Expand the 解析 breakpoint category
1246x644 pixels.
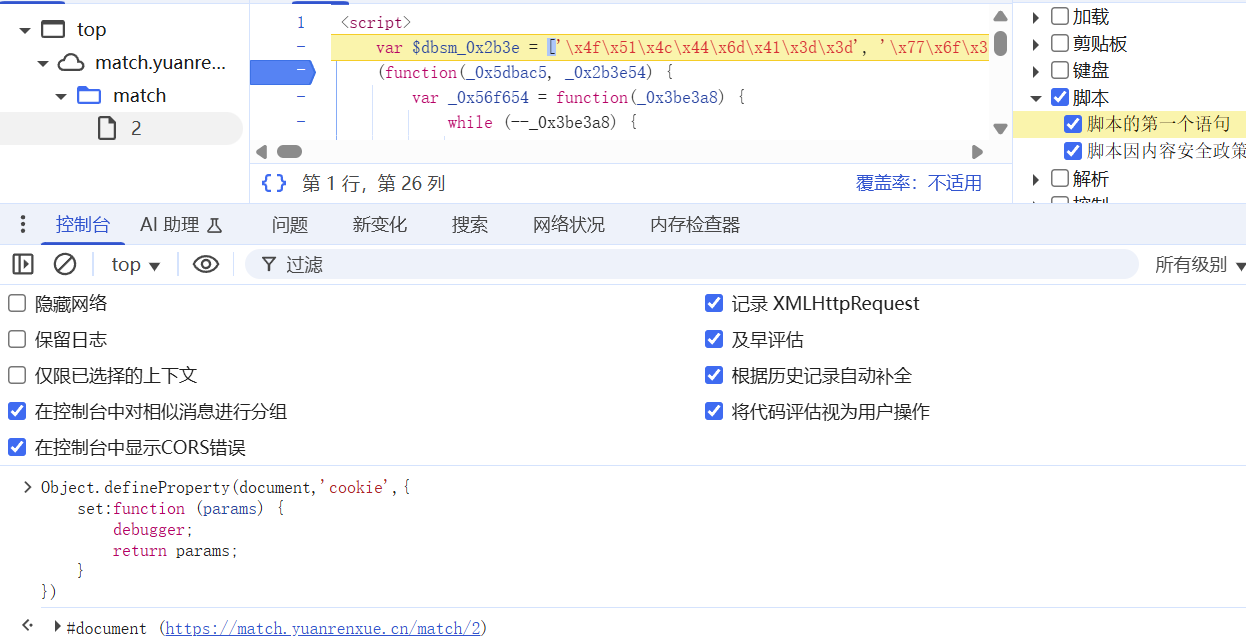point(1036,179)
